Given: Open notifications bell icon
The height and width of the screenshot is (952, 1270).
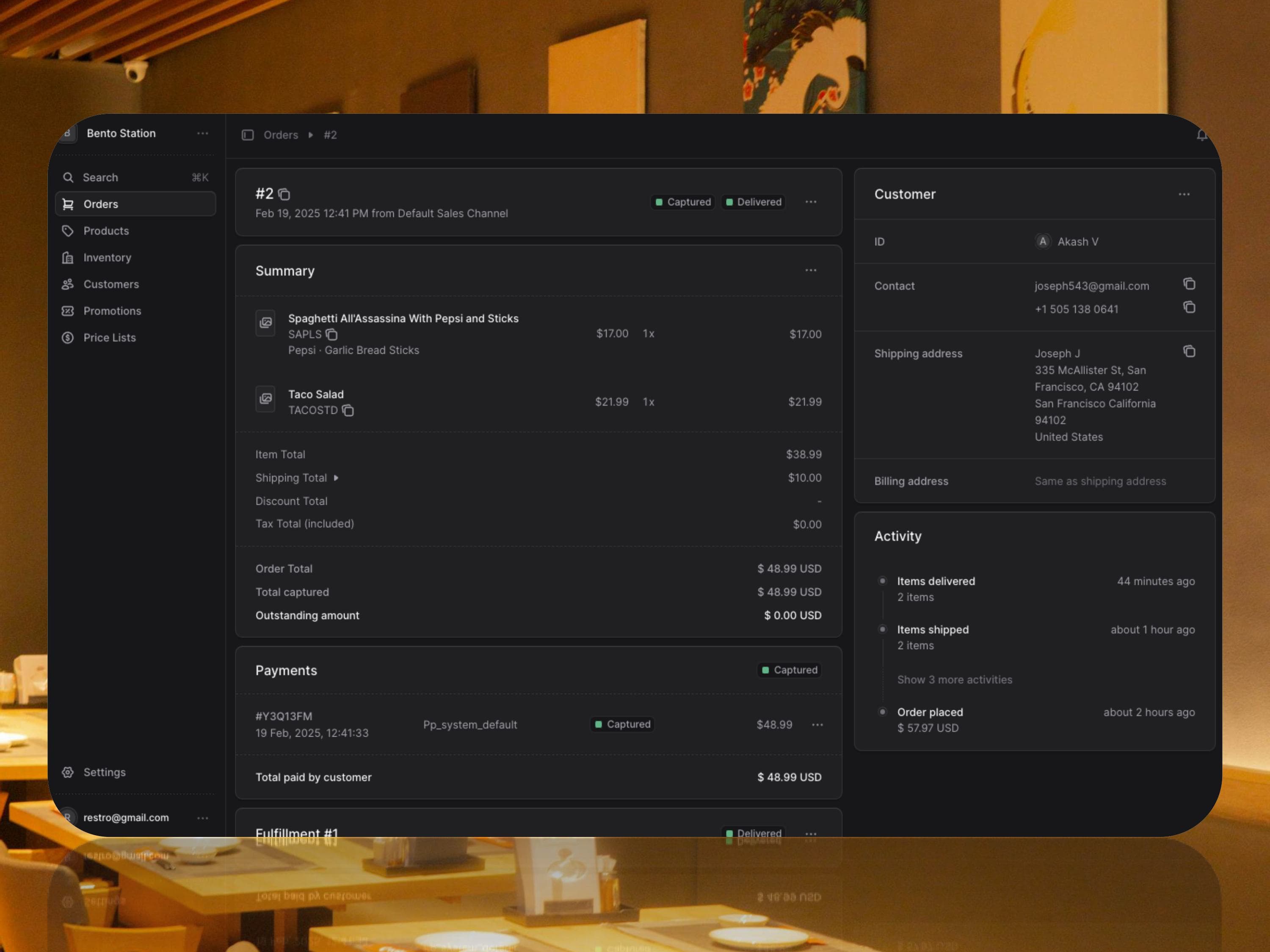Looking at the screenshot, I should 1202,135.
